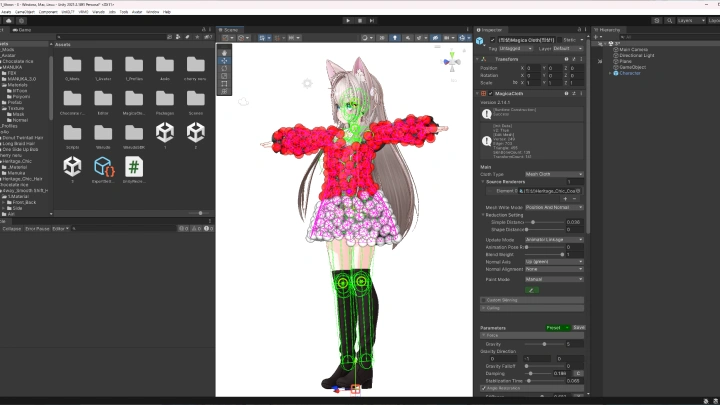Select the Move tool in the Scene overlay

click(224, 61)
